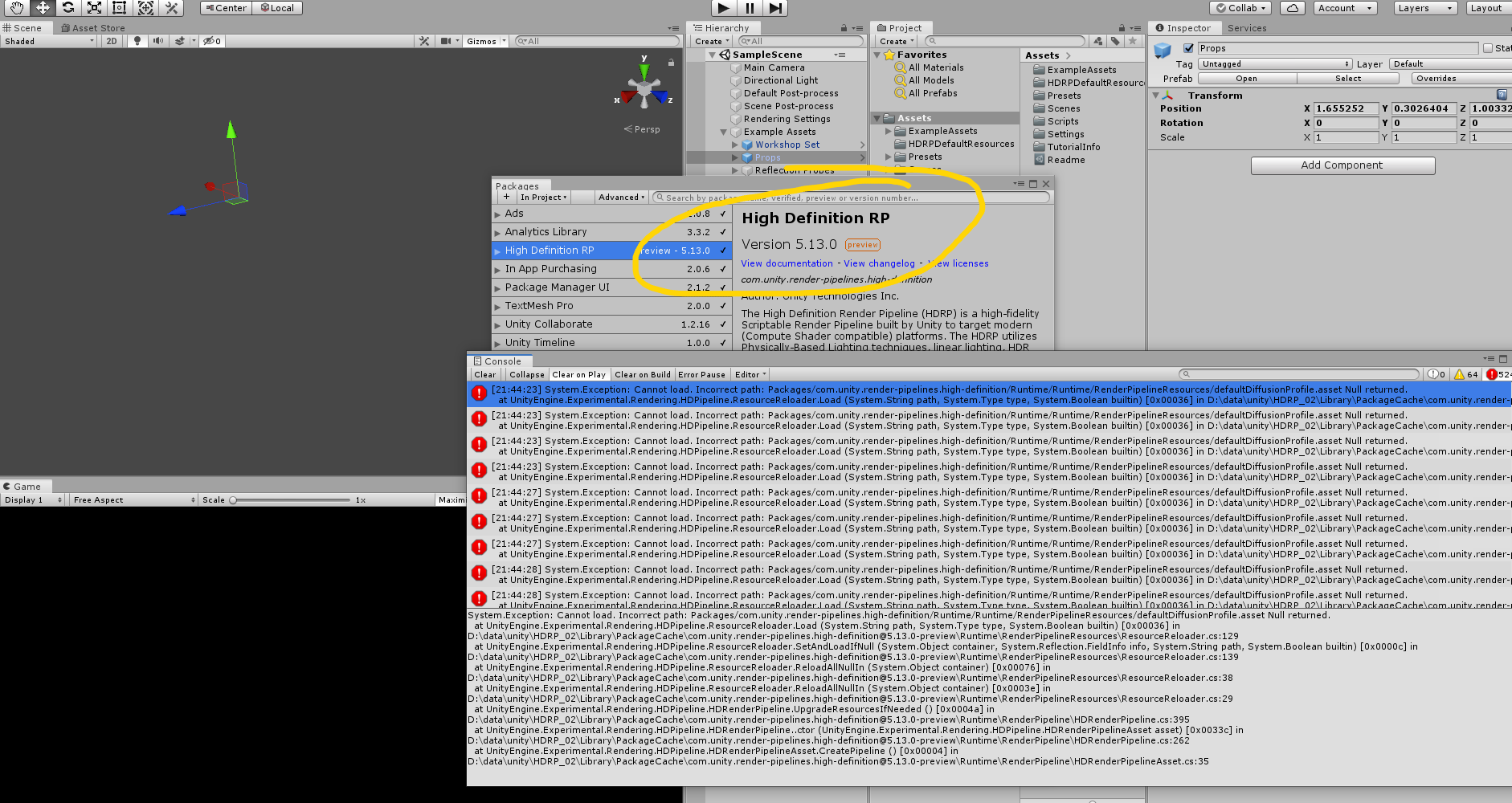
Task: Open the Collab dropdown
Action: pos(1240,8)
